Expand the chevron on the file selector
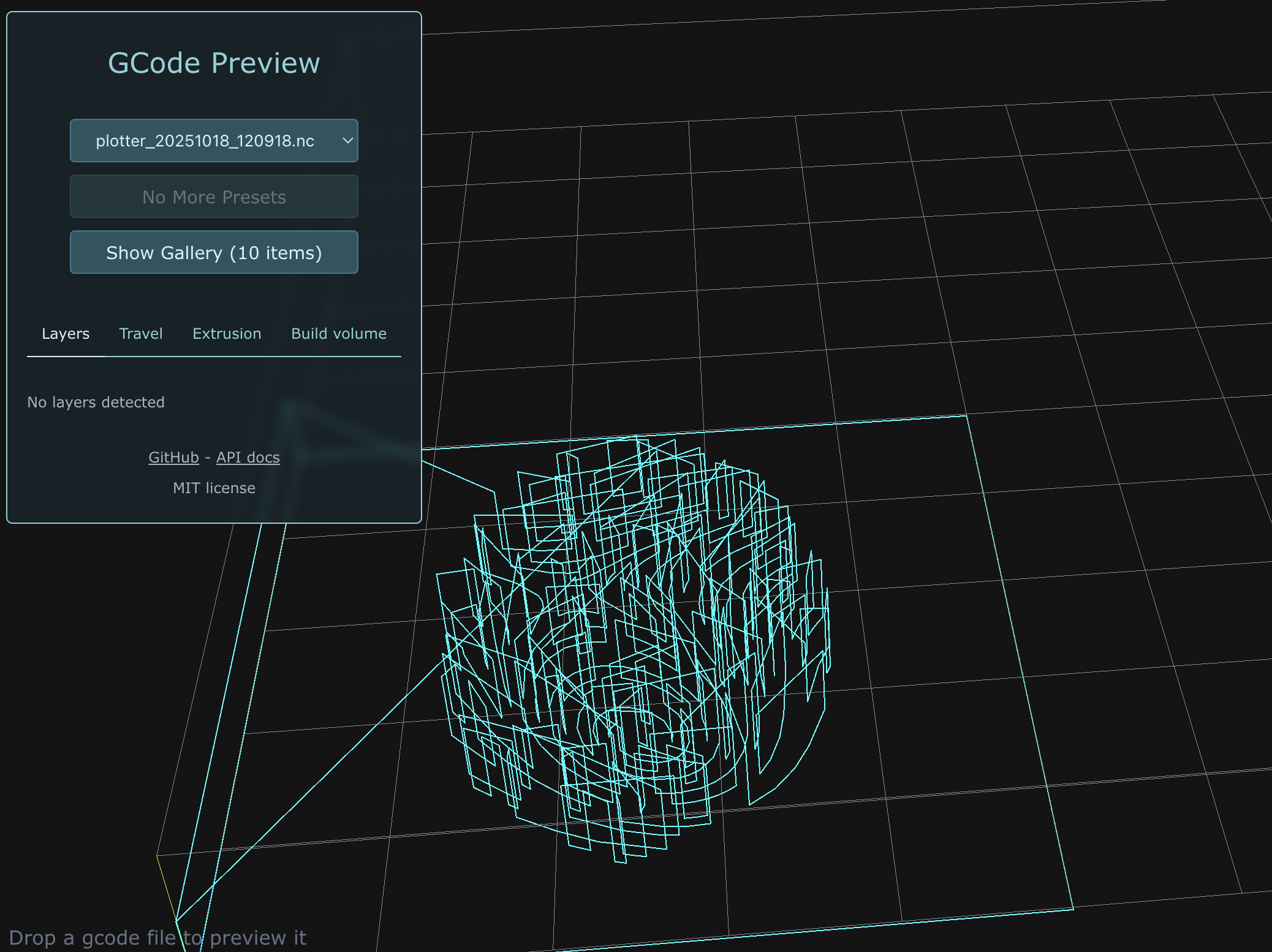 346,140
